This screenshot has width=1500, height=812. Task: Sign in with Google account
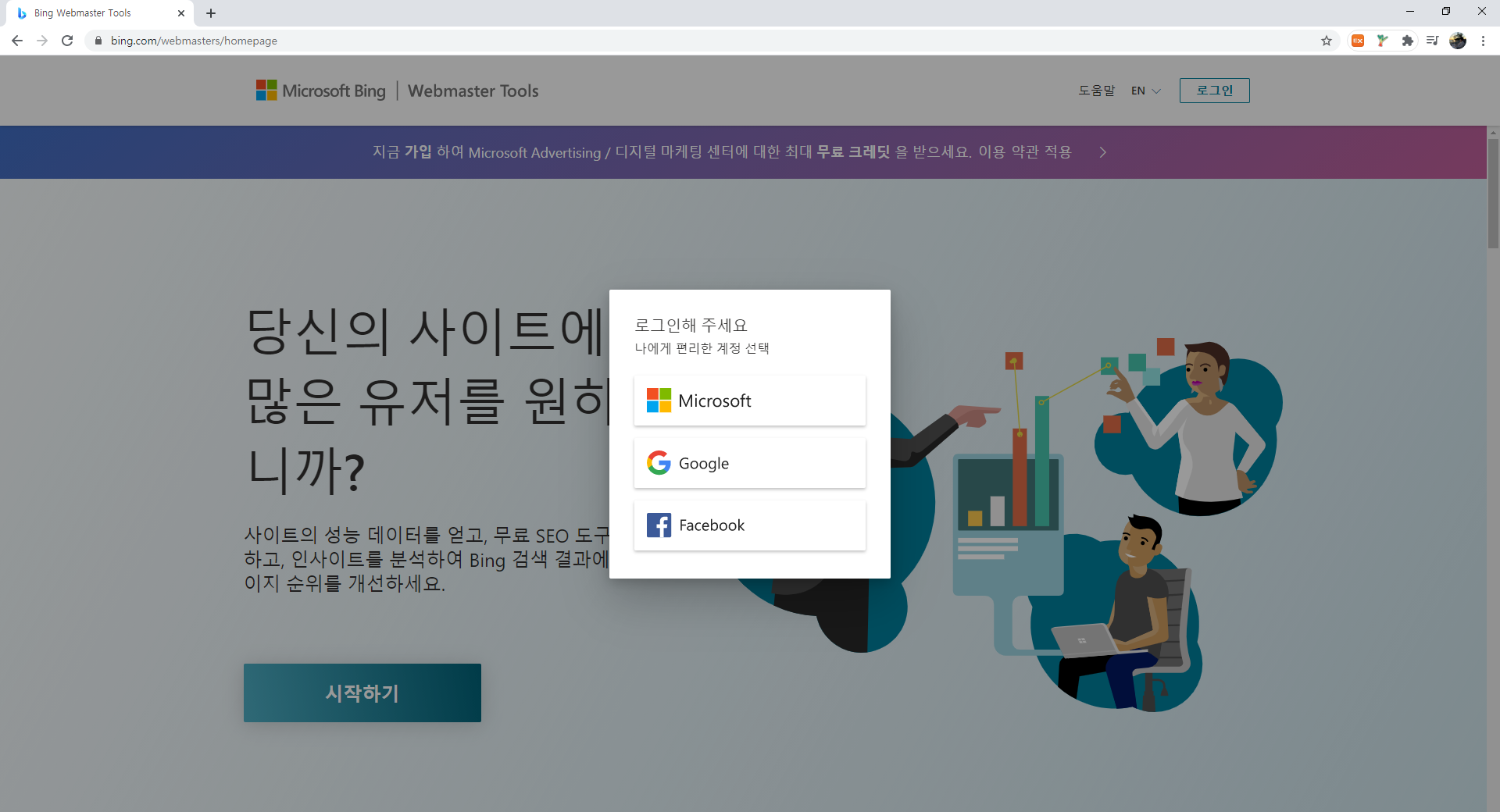[x=750, y=463]
